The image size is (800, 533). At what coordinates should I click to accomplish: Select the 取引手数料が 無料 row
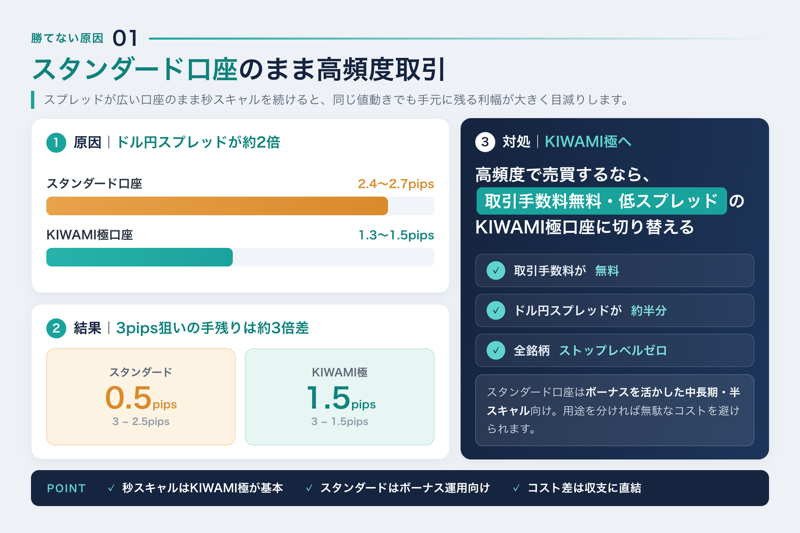tap(614, 270)
